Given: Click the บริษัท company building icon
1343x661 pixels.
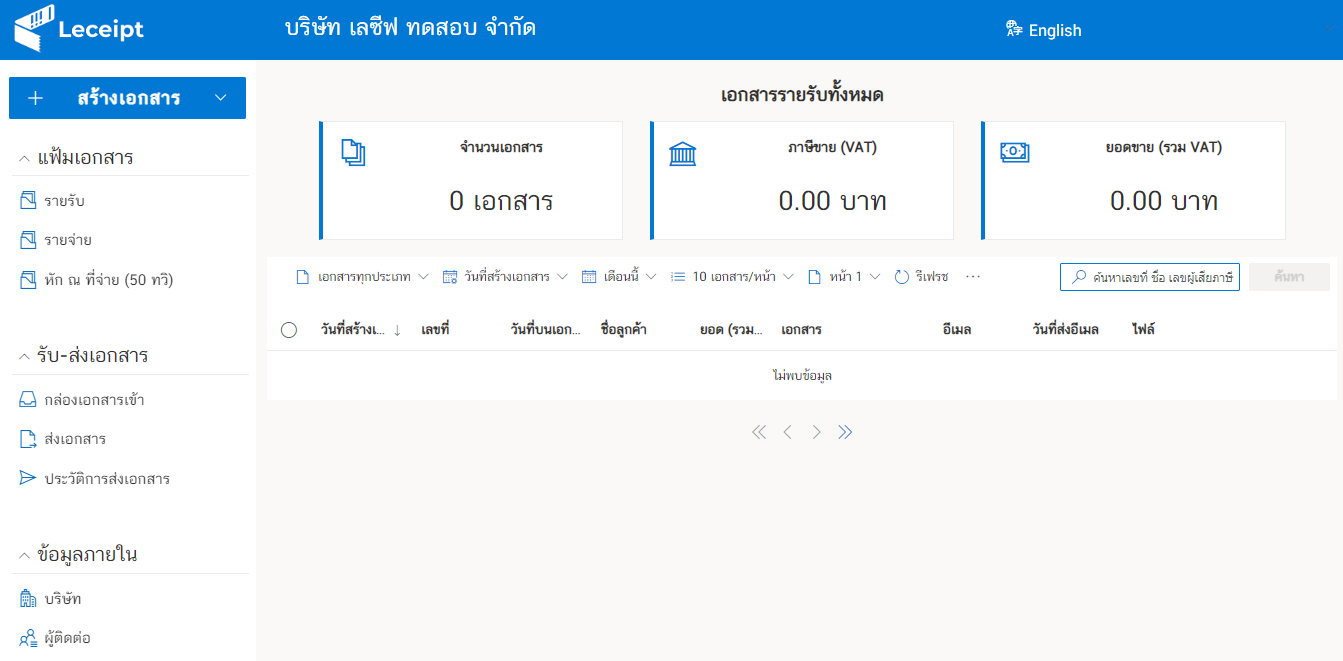Looking at the screenshot, I should [x=28, y=598].
